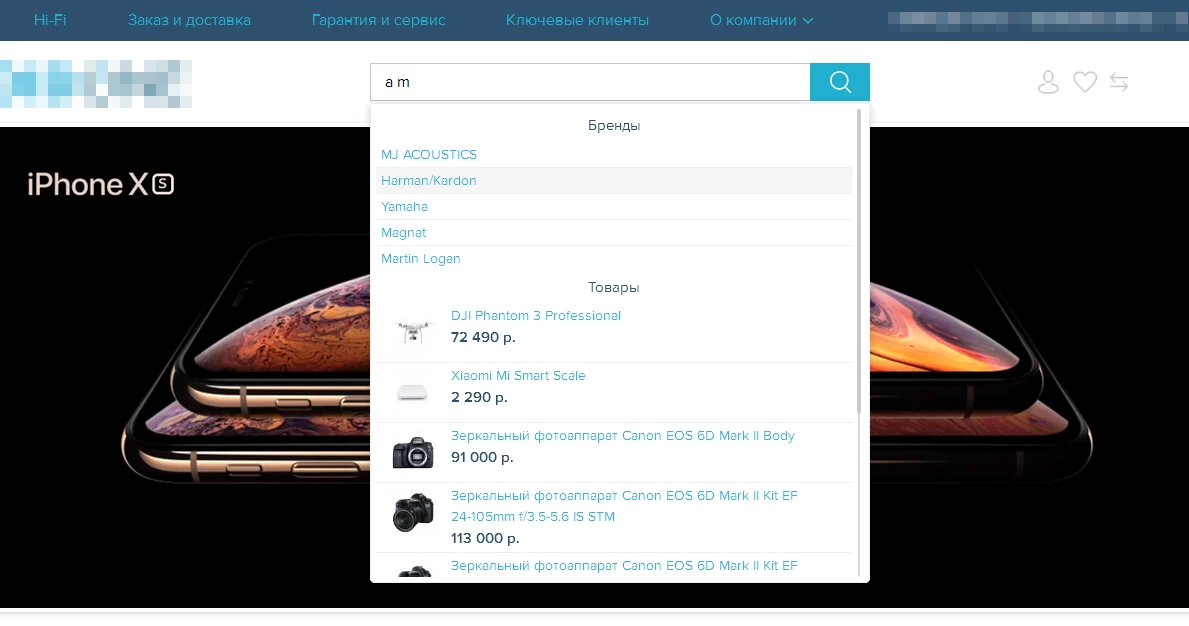1189x626 pixels.
Task: Click the 72 490 р. price
Action: point(483,337)
